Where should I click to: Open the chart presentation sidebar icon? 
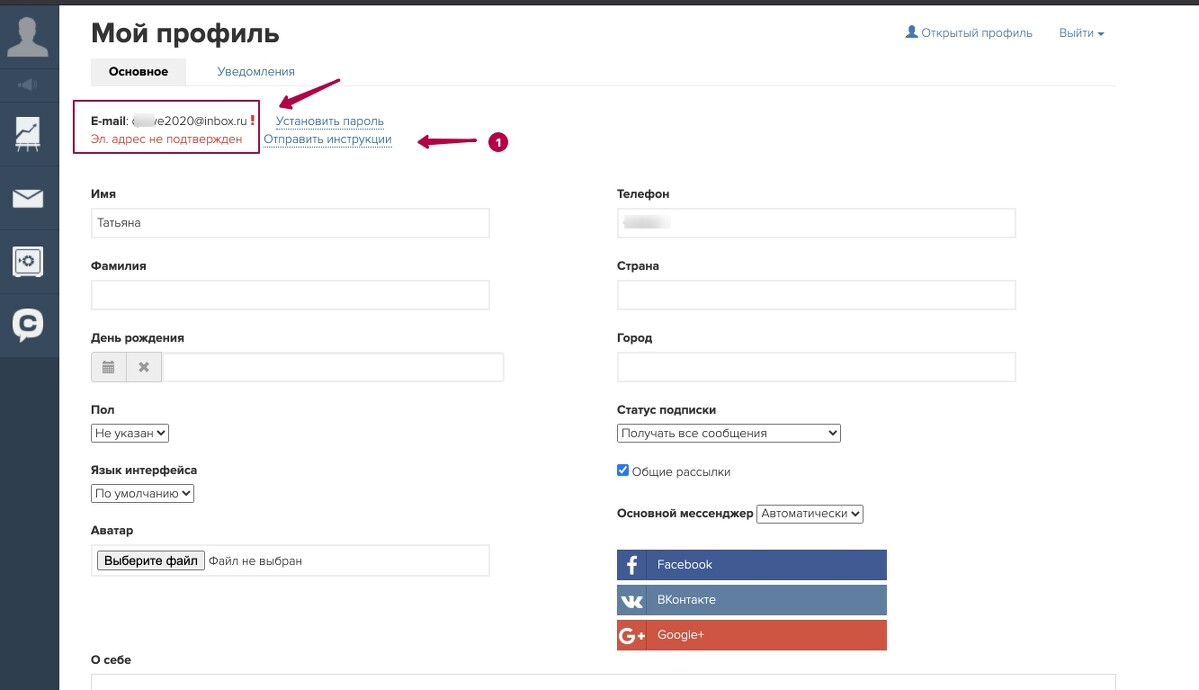(28, 135)
